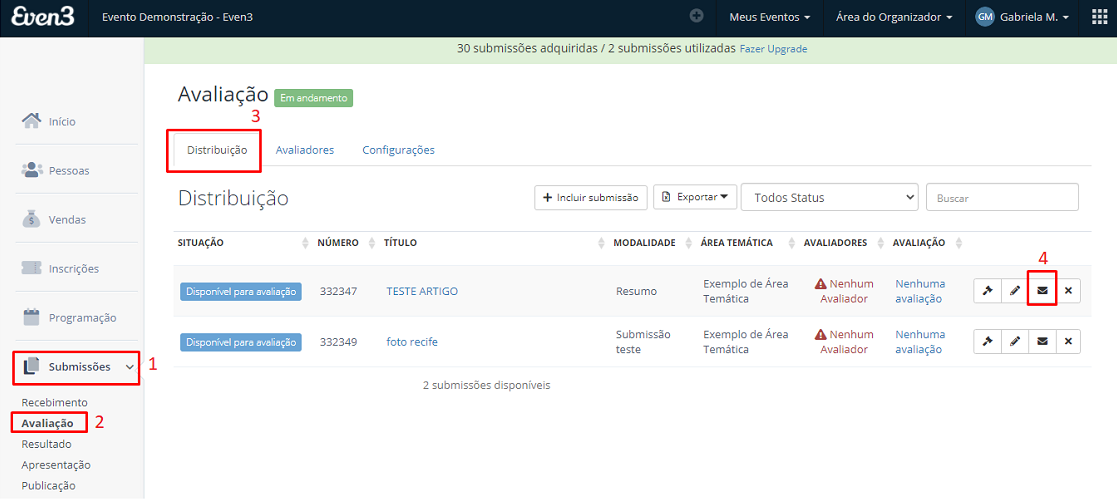The width and height of the screenshot is (1117, 501).
Task: Click the envelope icon for TESTE ARTIGO
Action: (x=1042, y=291)
